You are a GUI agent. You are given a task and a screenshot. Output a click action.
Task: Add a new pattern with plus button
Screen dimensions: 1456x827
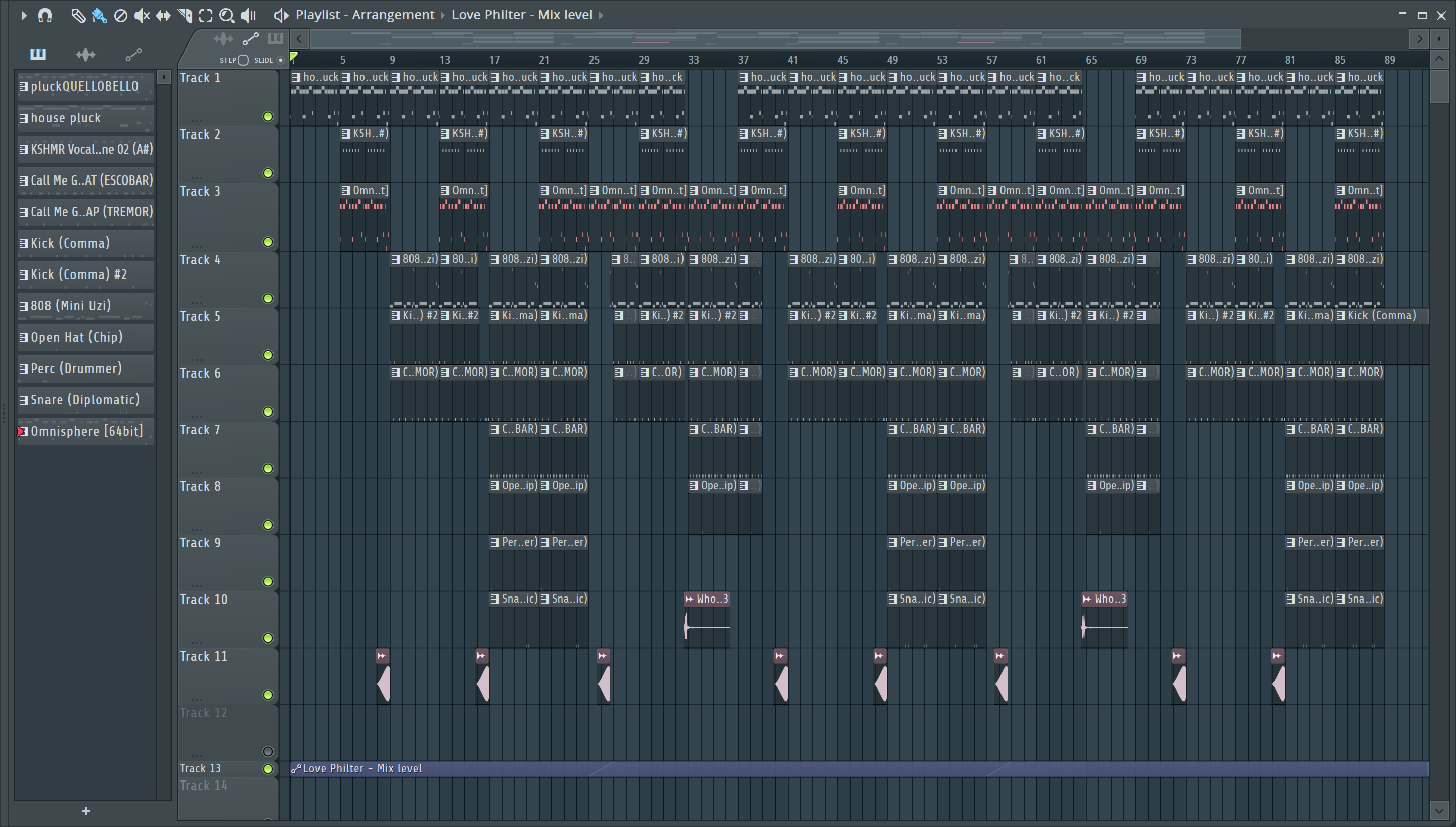click(x=86, y=811)
